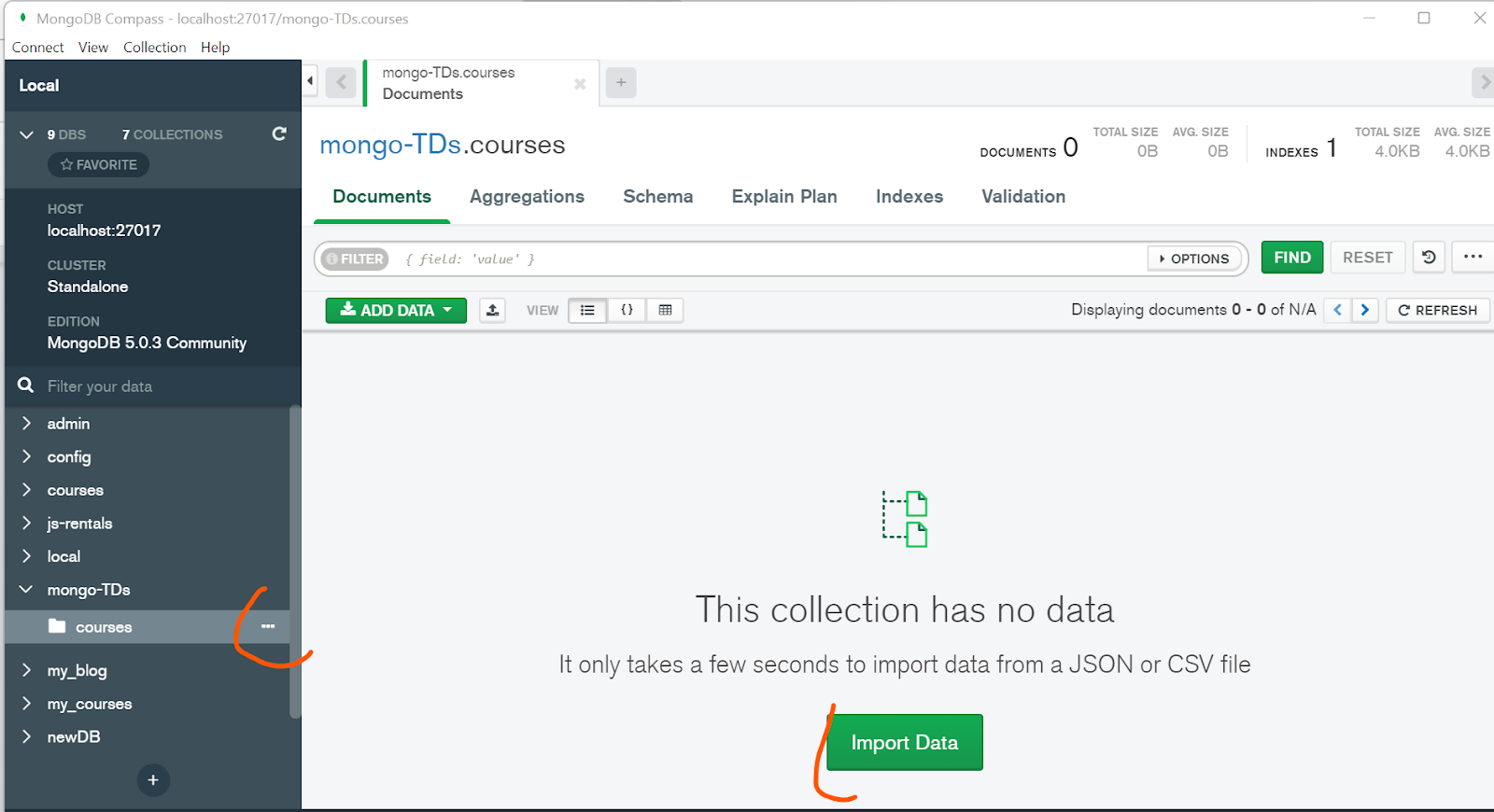1494x812 pixels.
Task: Switch to the Validation tab
Action: pyautogui.click(x=1023, y=197)
